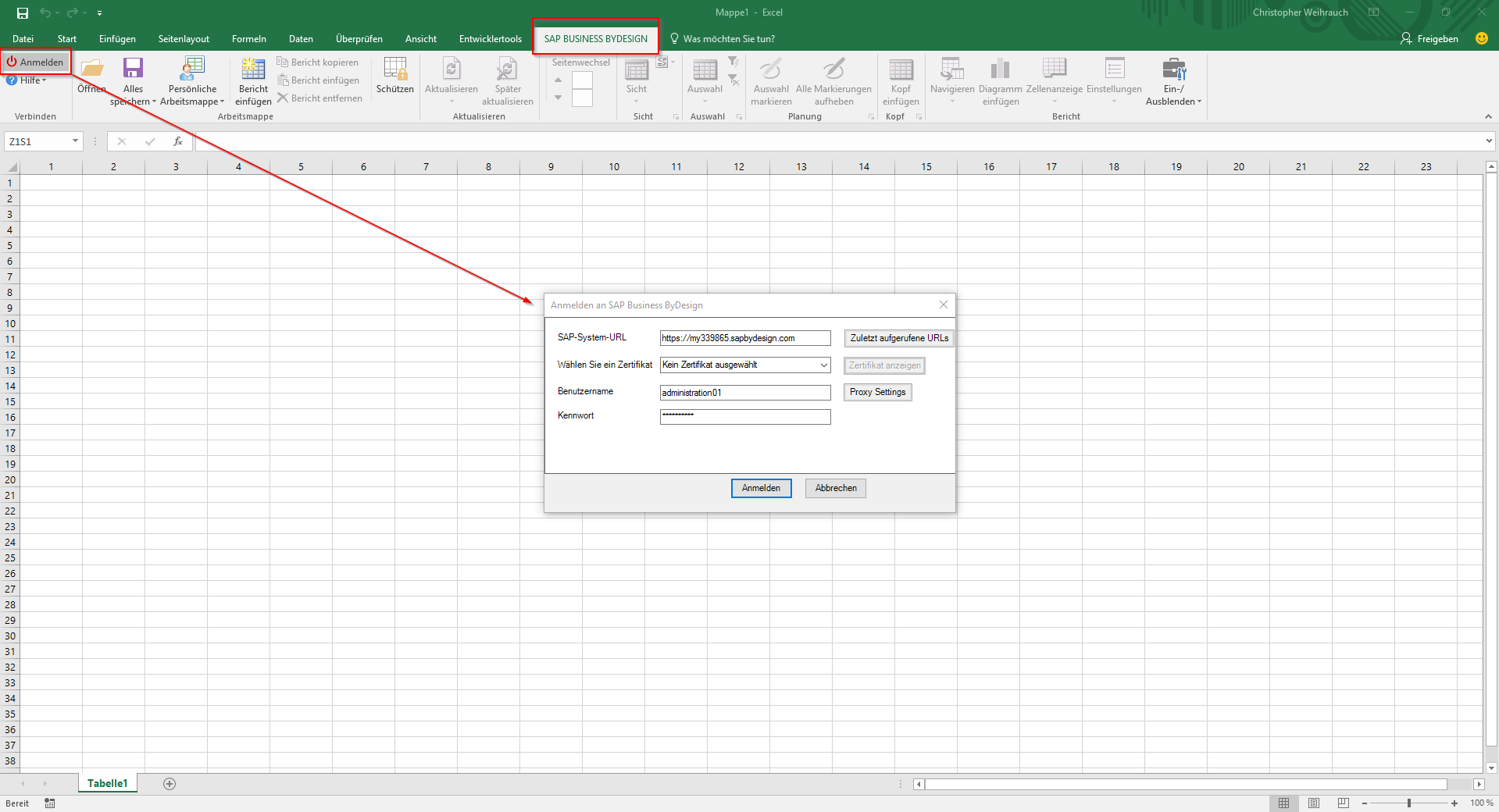Image resolution: width=1499 pixels, height=812 pixels.
Task: Click the SAP-System-URL input field
Action: [745, 338]
